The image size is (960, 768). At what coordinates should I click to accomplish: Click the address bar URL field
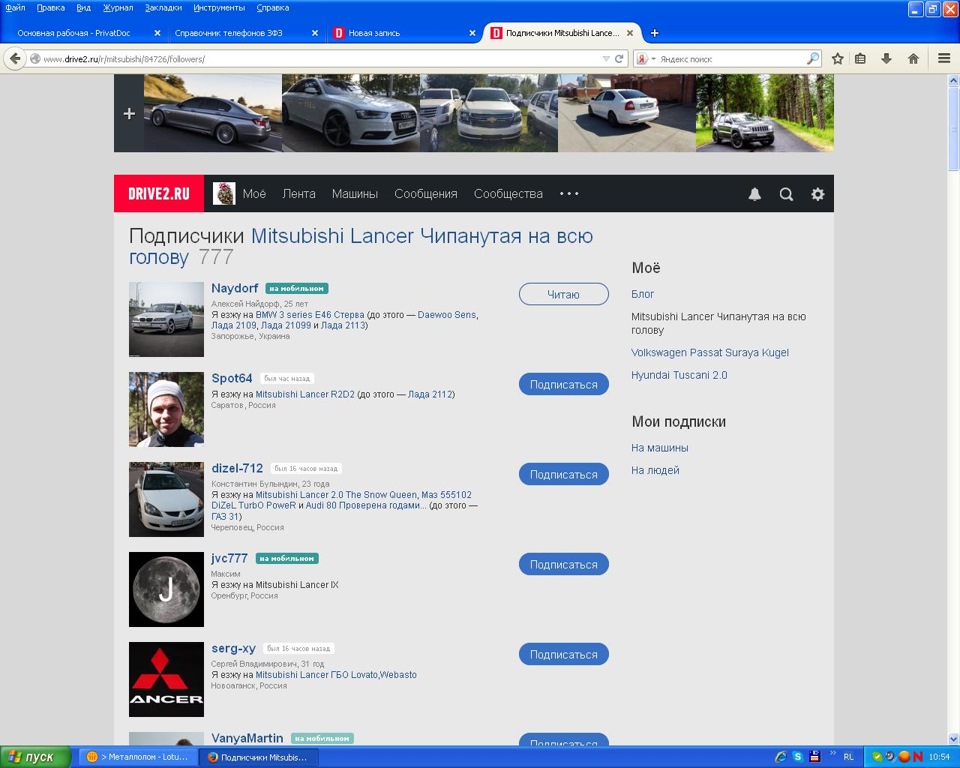[x=318, y=59]
